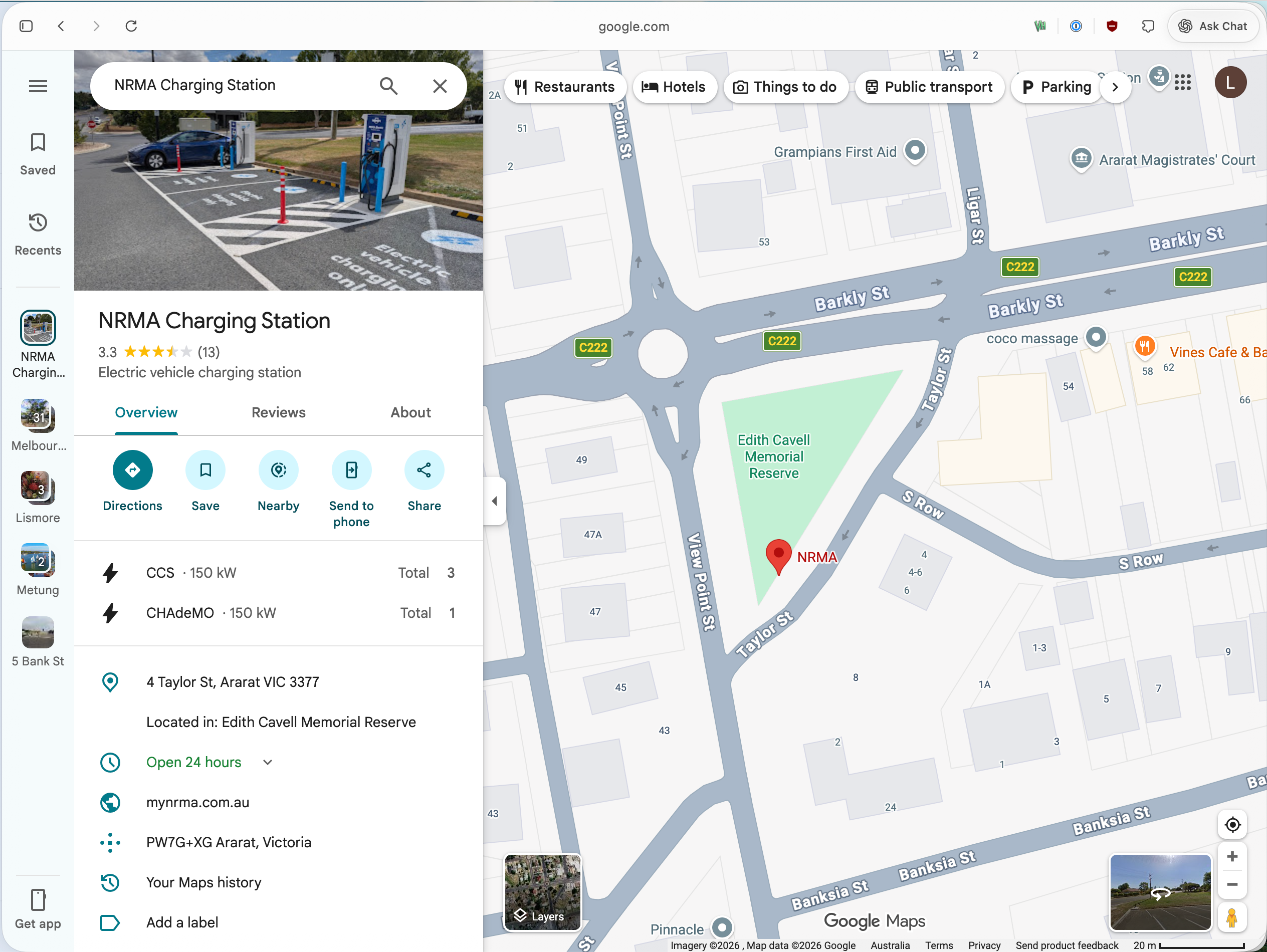The image size is (1267, 952).
Task: Collapse the side panel with arrow
Action: click(494, 501)
